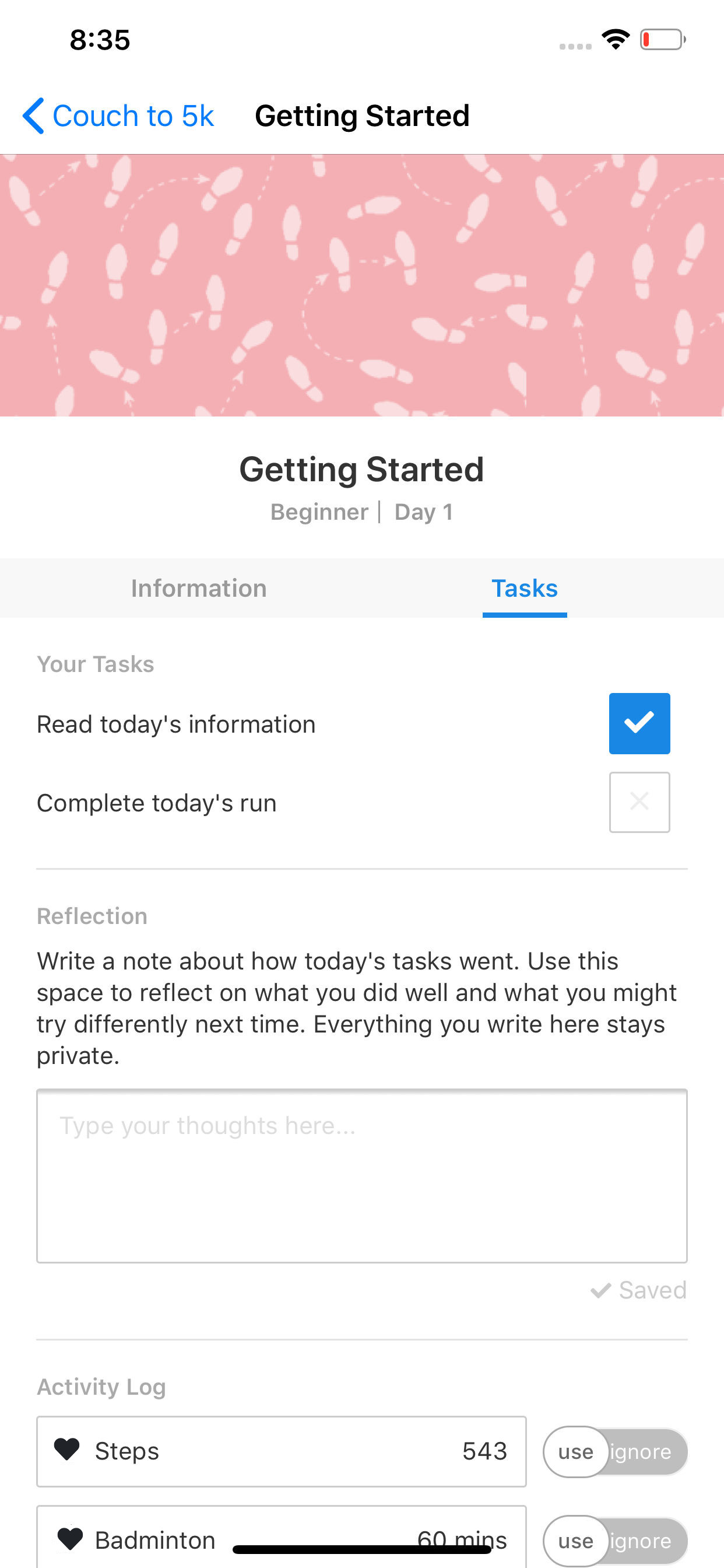Viewport: 724px width, 1568px height.
Task: Tap the back chevron icon
Action: [33, 116]
